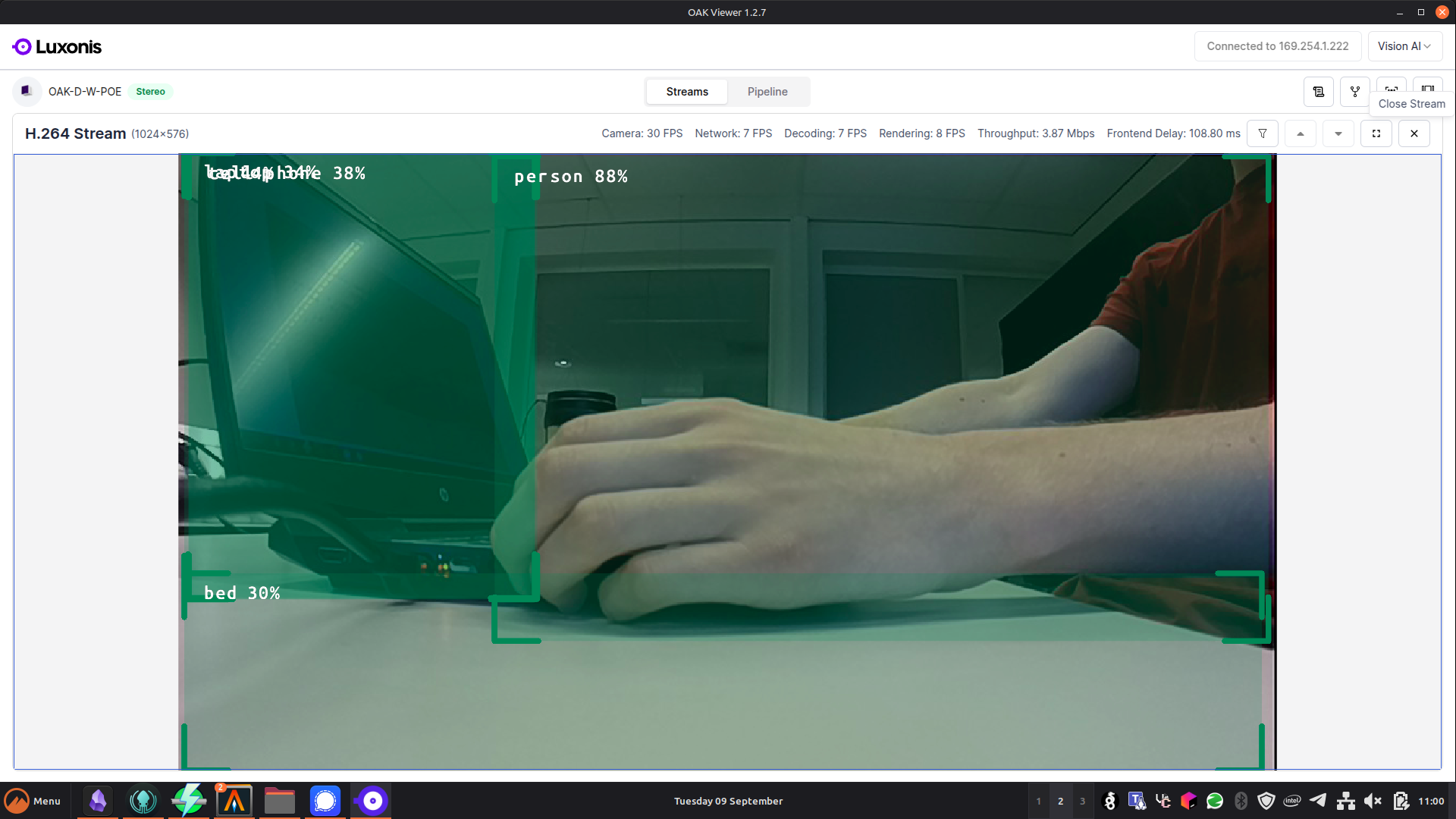Click the person 88% detection label
Viewport: 1456px width, 819px height.
tap(570, 177)
